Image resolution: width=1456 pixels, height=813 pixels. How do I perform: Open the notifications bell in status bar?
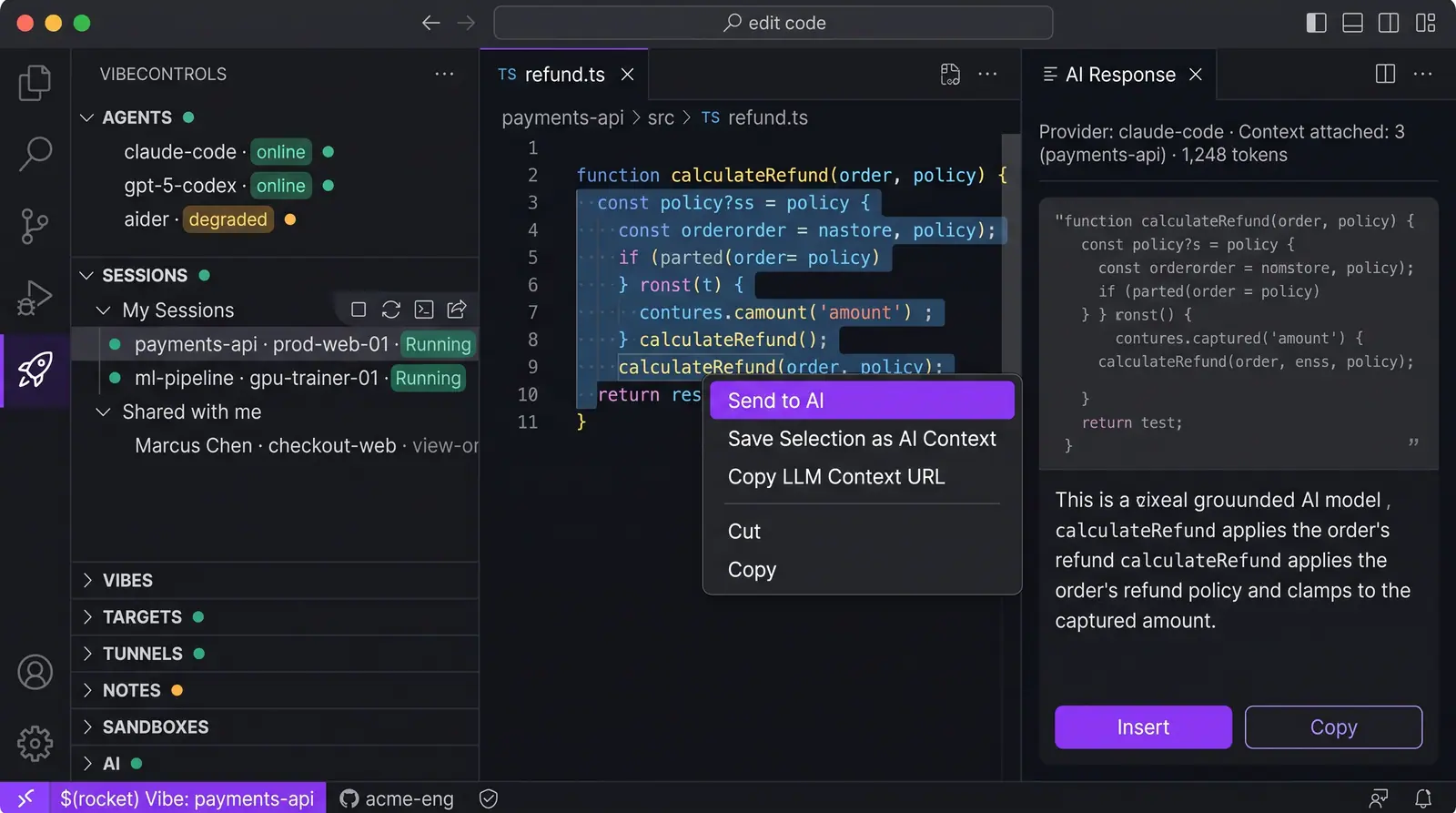(1423, 798)
